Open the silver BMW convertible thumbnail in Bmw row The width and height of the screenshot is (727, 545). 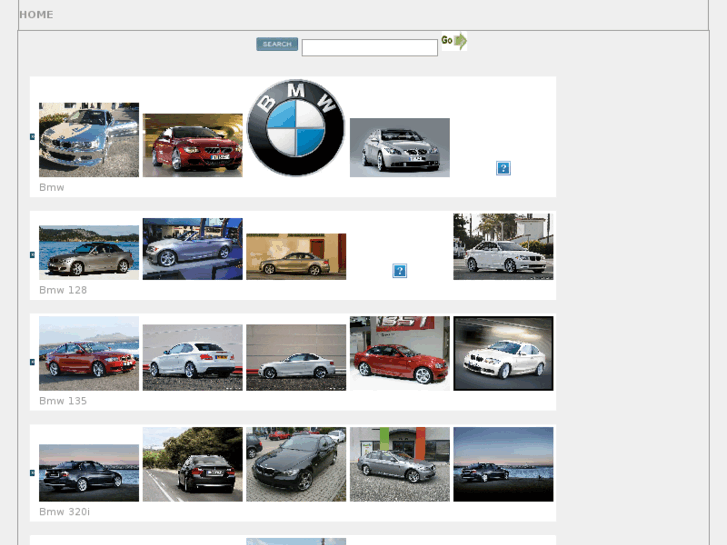(89, 140)
